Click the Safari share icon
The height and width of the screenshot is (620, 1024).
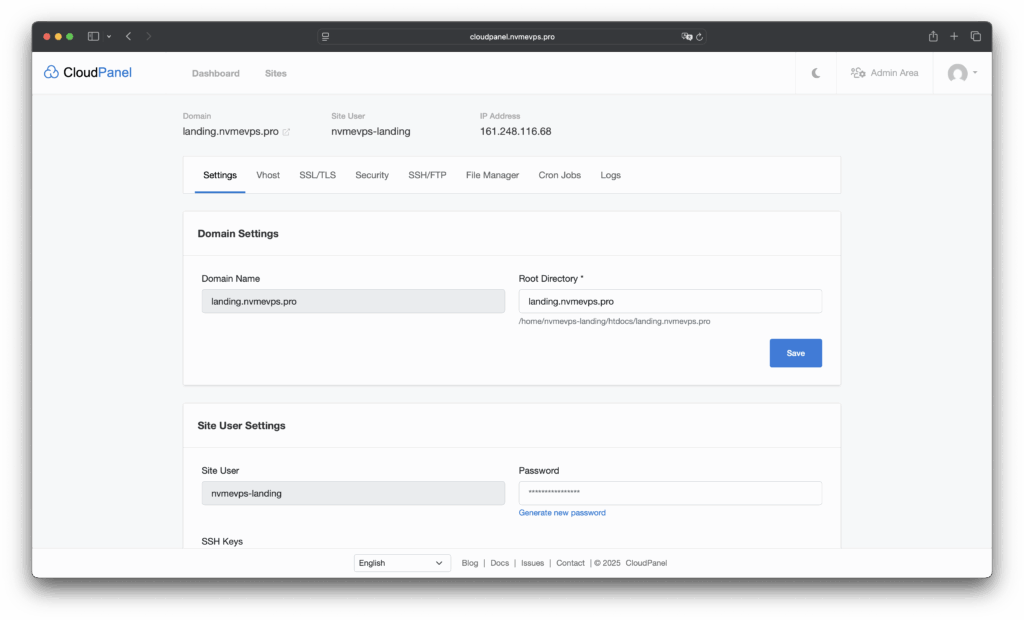[933, 36]
